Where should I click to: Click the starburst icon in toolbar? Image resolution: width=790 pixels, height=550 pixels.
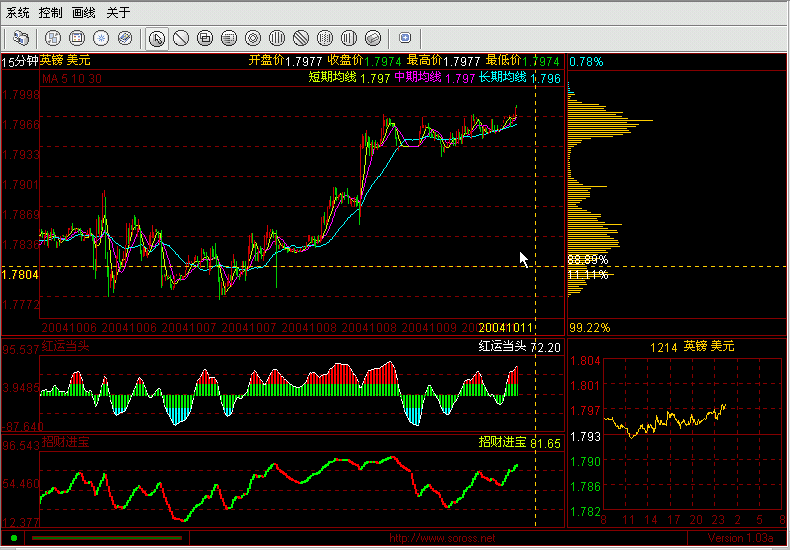pyautogui.click(x=101, y=38)
